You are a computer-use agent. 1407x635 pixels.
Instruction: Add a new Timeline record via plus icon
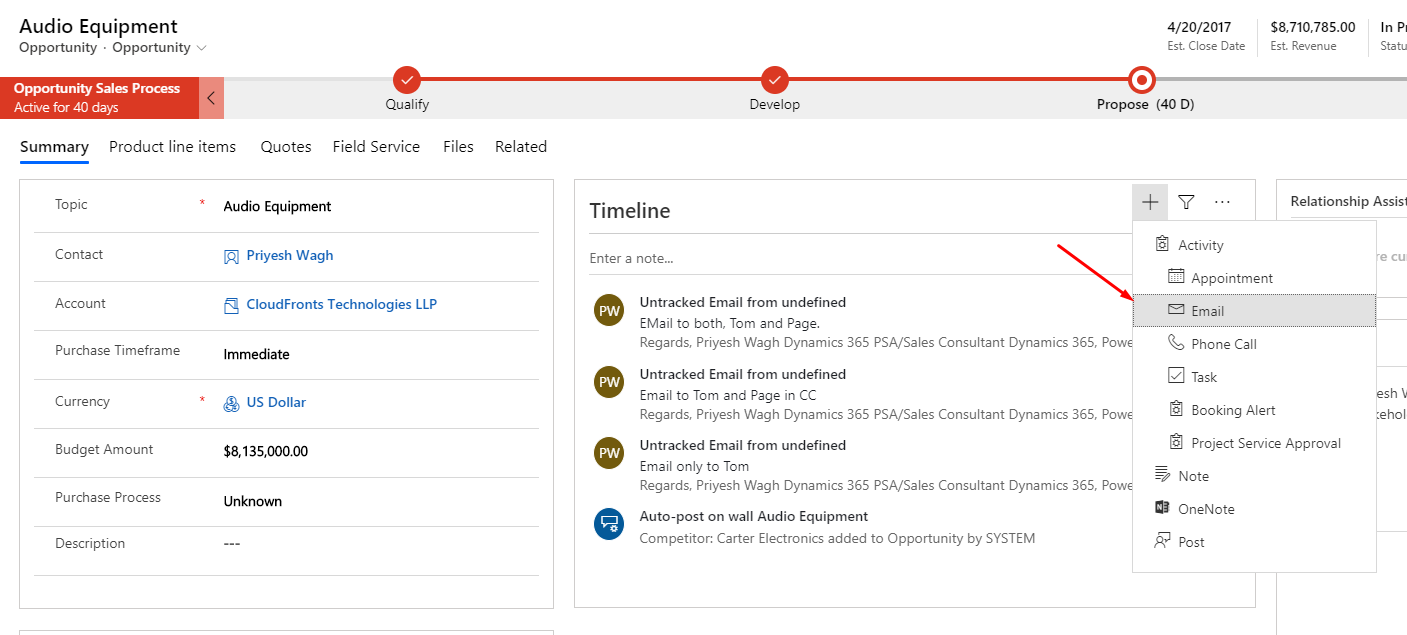coord(1149,201)
